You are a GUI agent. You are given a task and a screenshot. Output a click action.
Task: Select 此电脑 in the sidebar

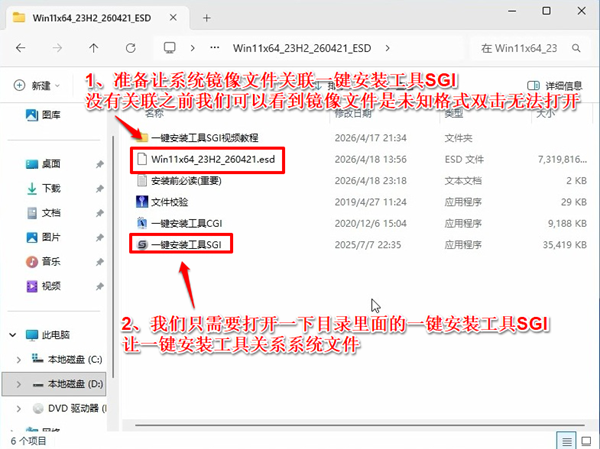click(48, 335)
